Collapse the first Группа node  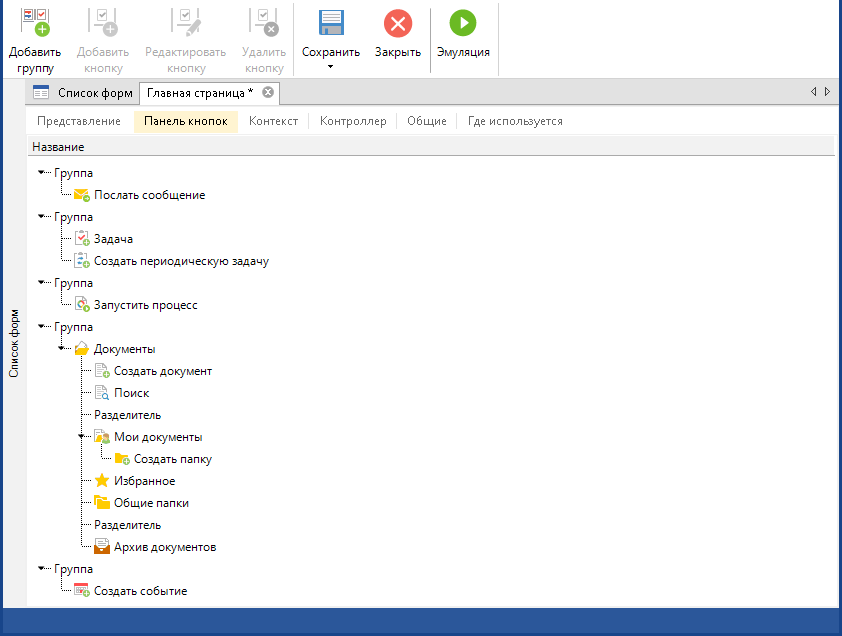pos(41,173)
